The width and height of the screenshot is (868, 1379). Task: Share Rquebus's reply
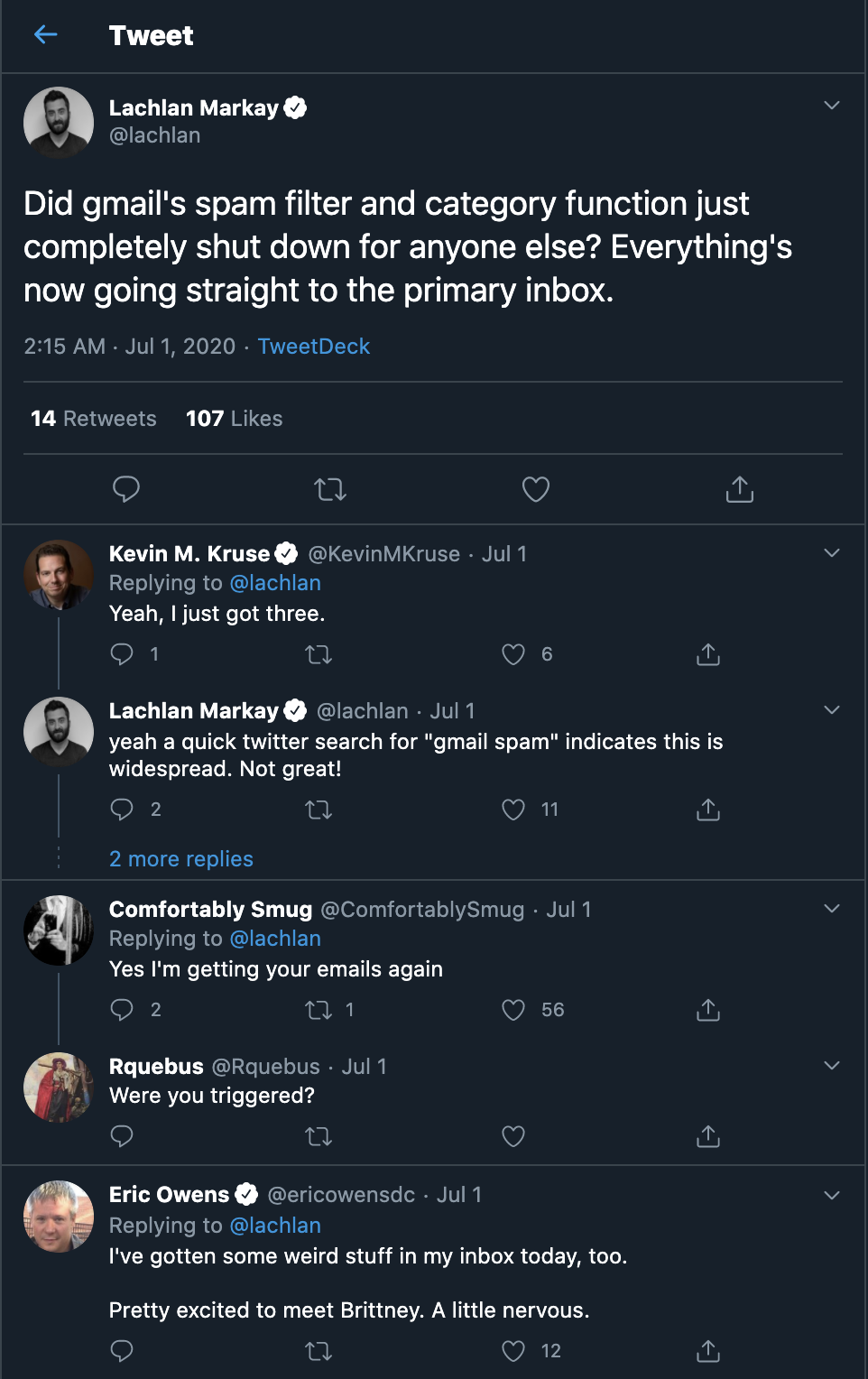tap(708, 1136)
